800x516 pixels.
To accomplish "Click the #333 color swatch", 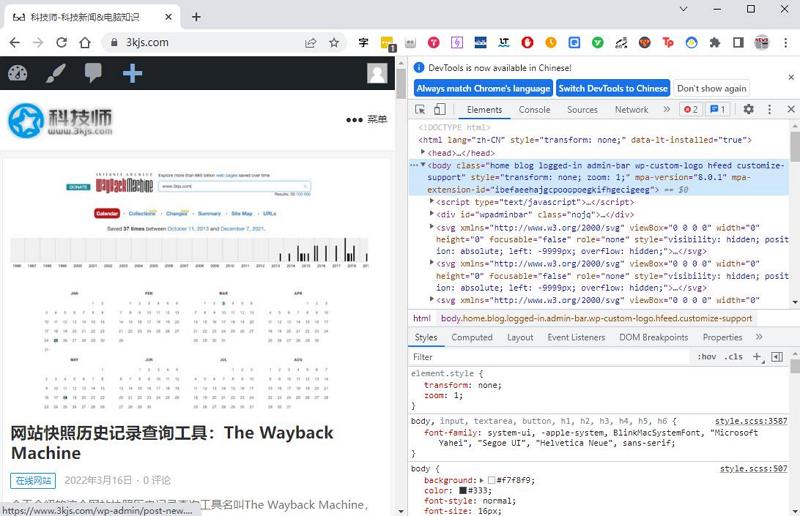I will click(x=463, y=490).
